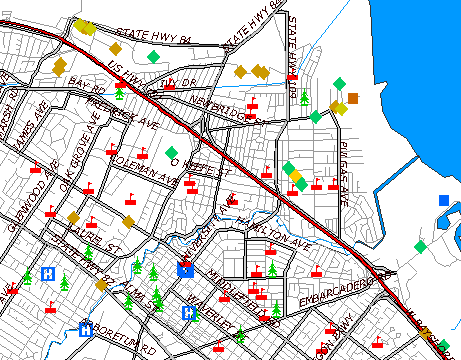Click the orange-brown square marker near the bay
The image size is (461, 360).
[x=353, y=99]
